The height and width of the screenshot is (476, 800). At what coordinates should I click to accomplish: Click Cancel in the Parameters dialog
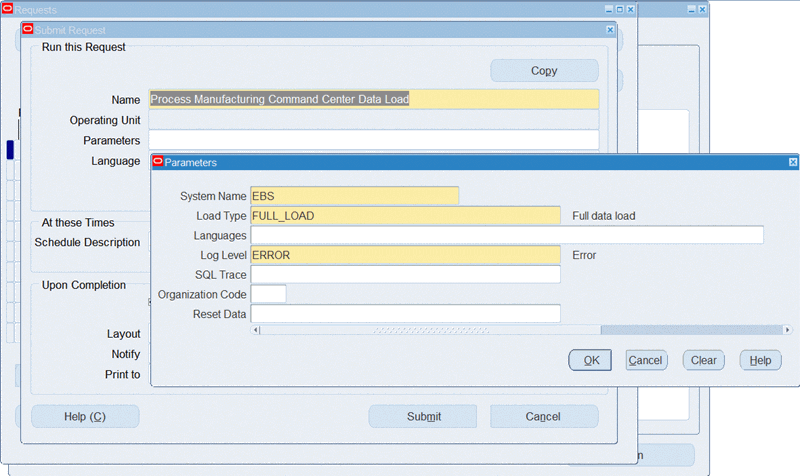pyautogui.click(x=646, y=360)
